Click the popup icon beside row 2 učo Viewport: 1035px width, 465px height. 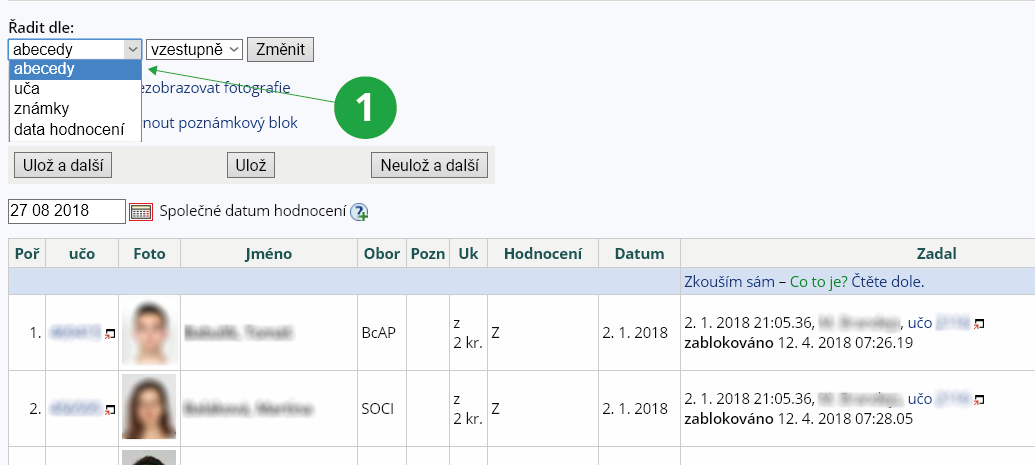(110, 409)
